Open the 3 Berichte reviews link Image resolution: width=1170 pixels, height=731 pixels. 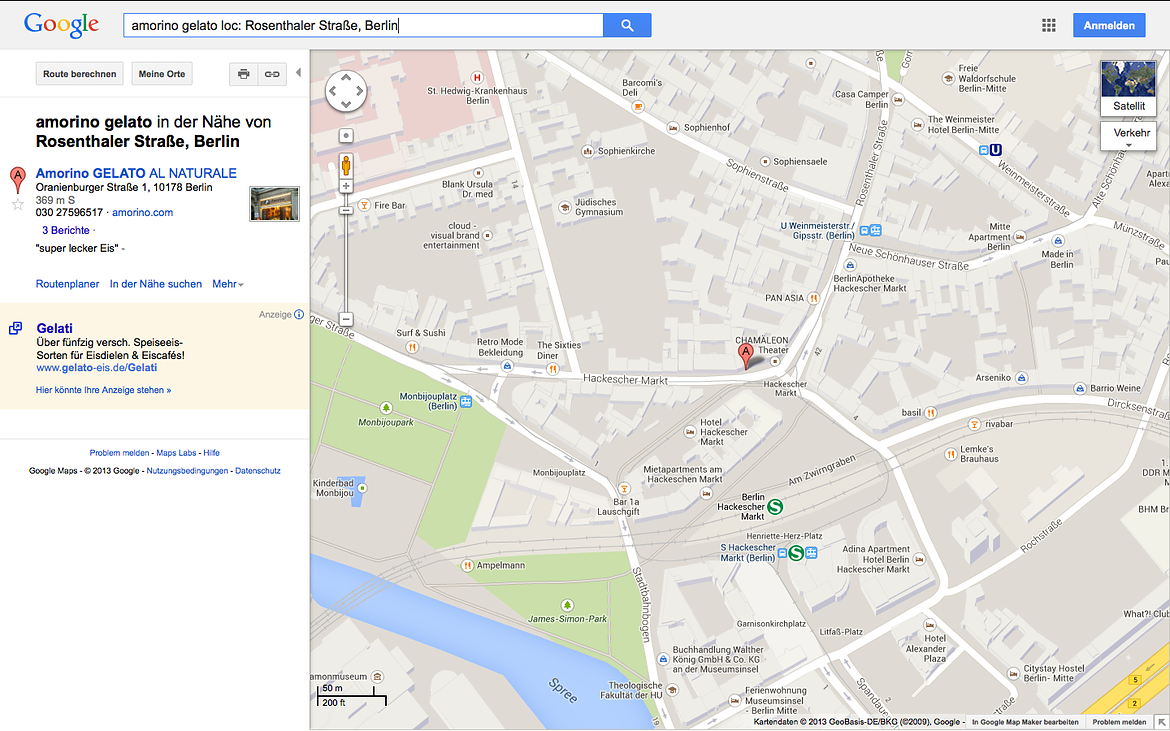66,230
